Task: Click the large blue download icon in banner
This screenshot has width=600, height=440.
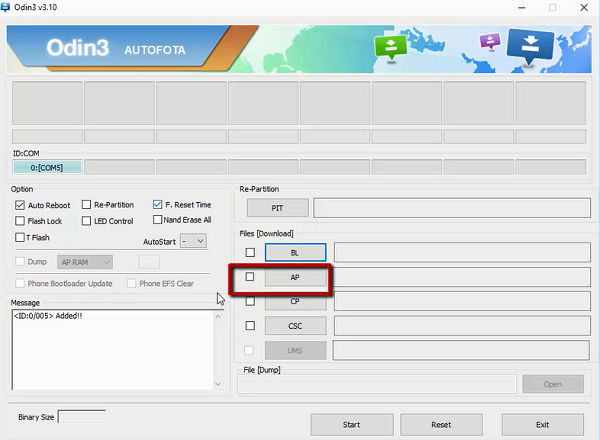Action: [530, 46]
